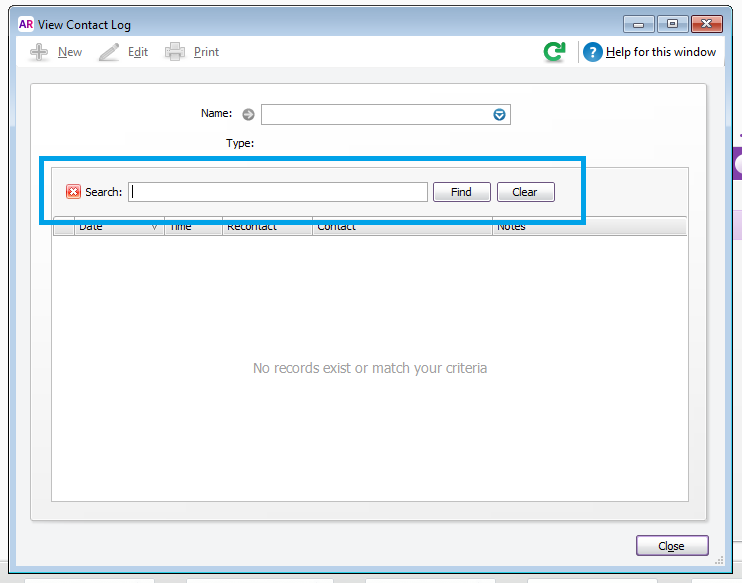The image size is (742, 583).
Task: Click the grey arrow icon beside Name
Action: pos(248,115)
